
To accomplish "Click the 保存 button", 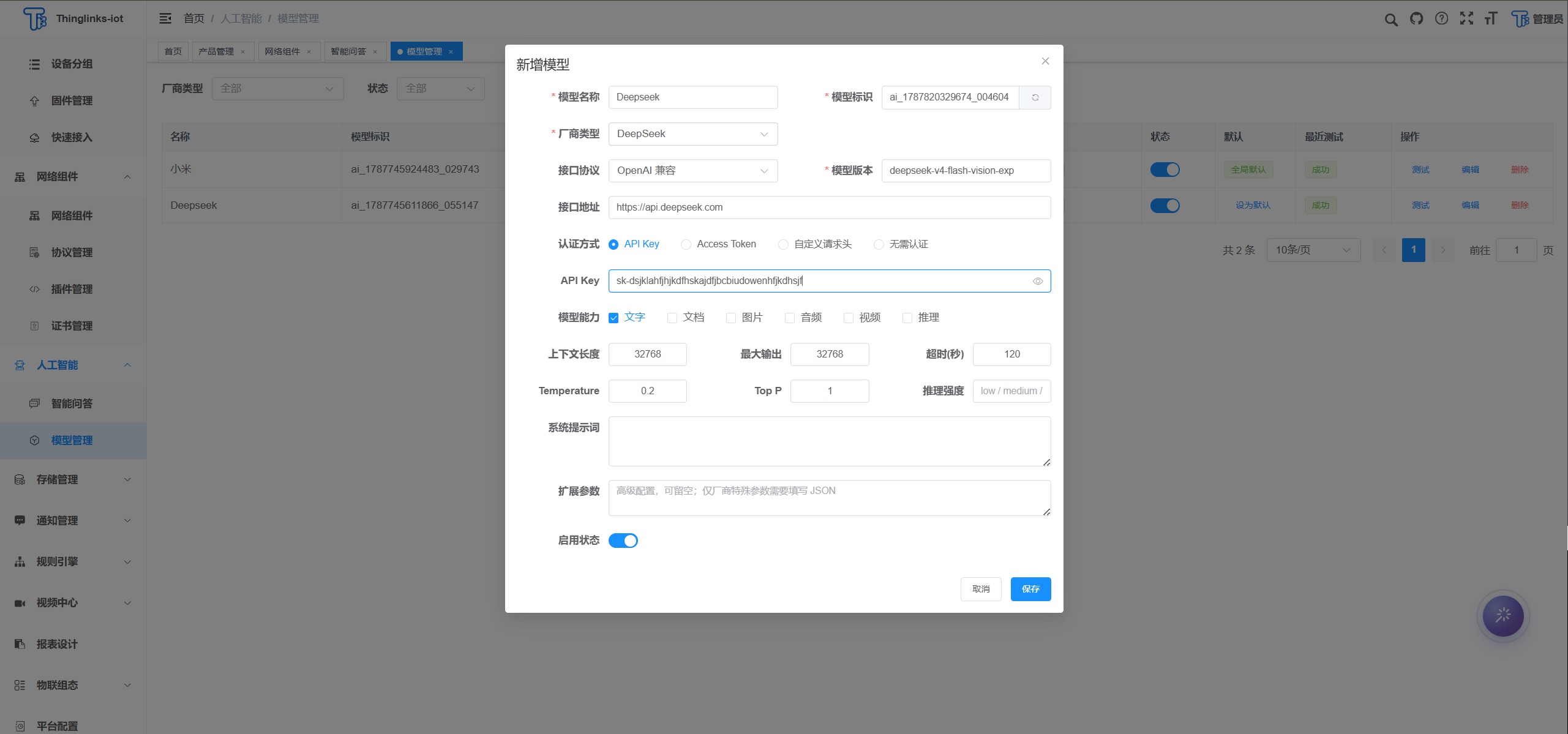I will pos(1030,589).
